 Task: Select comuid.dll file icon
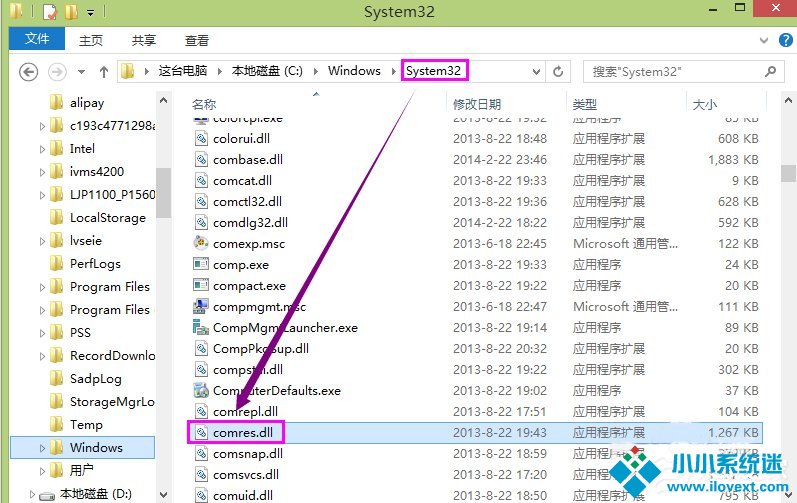click(x=201, y=495)
